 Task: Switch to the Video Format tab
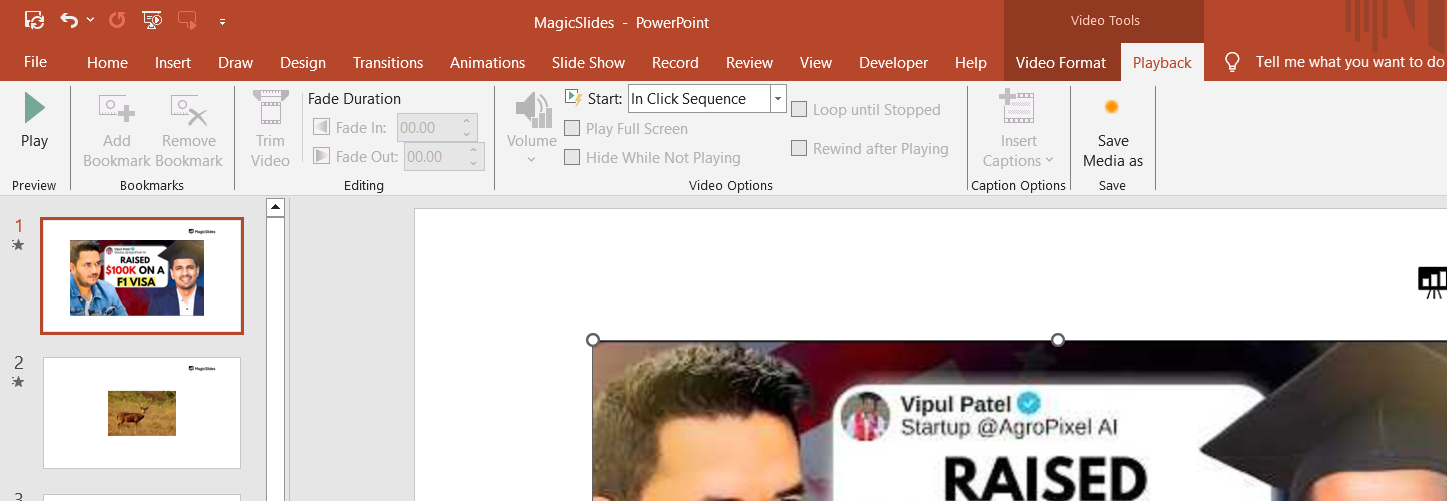[1061, 62]
